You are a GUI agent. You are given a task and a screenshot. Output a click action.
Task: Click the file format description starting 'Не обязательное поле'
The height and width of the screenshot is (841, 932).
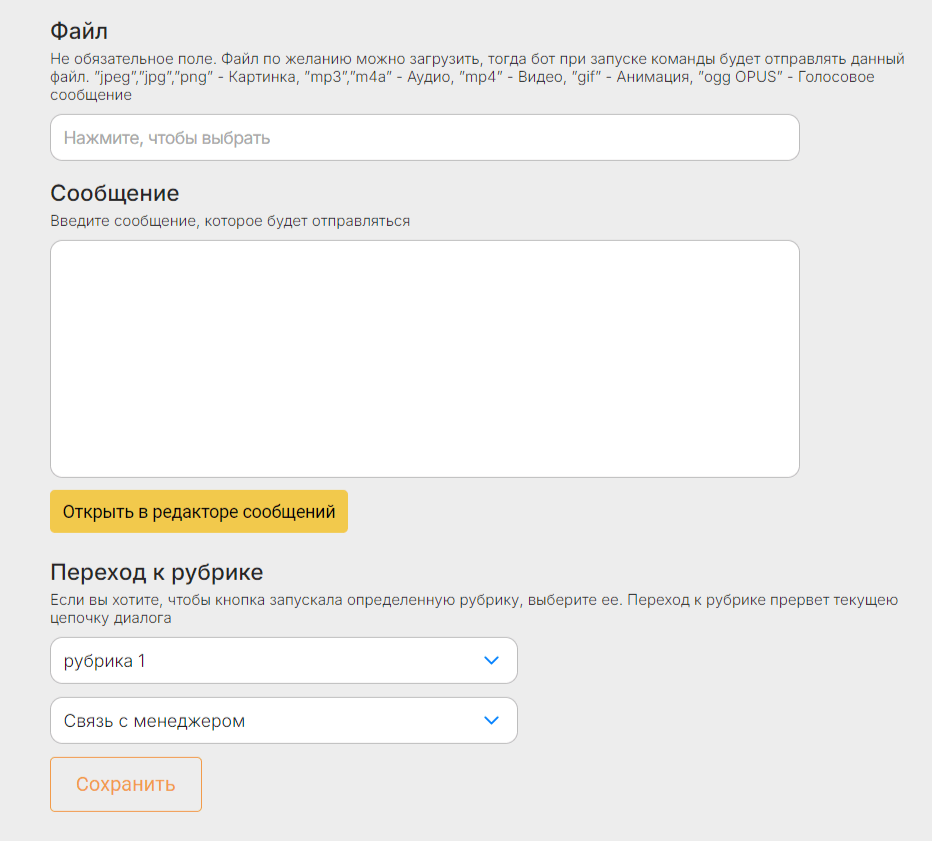click(x=477, y=77)
